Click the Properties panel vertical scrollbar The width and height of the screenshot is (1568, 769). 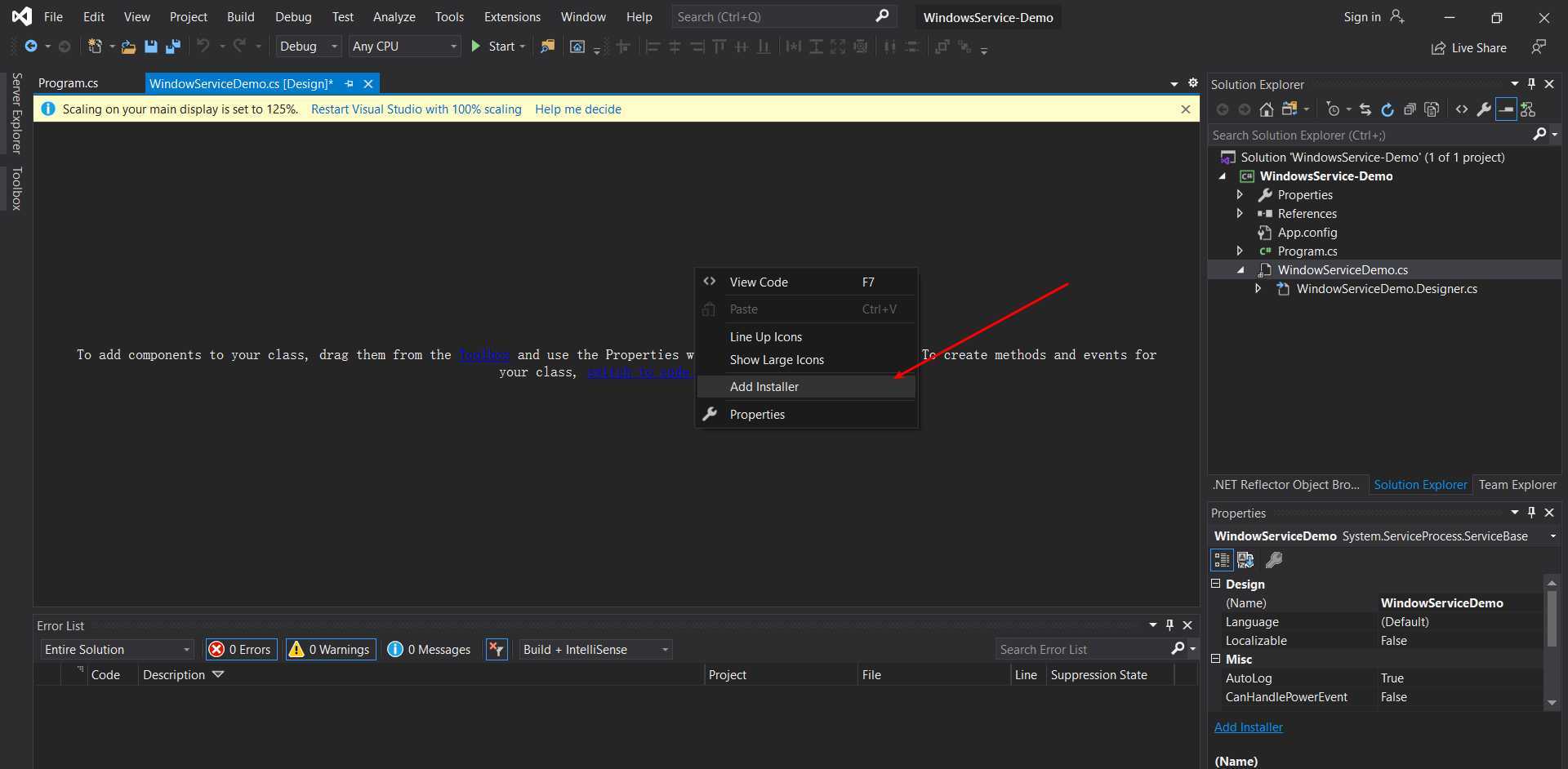tap(1552, 642)
